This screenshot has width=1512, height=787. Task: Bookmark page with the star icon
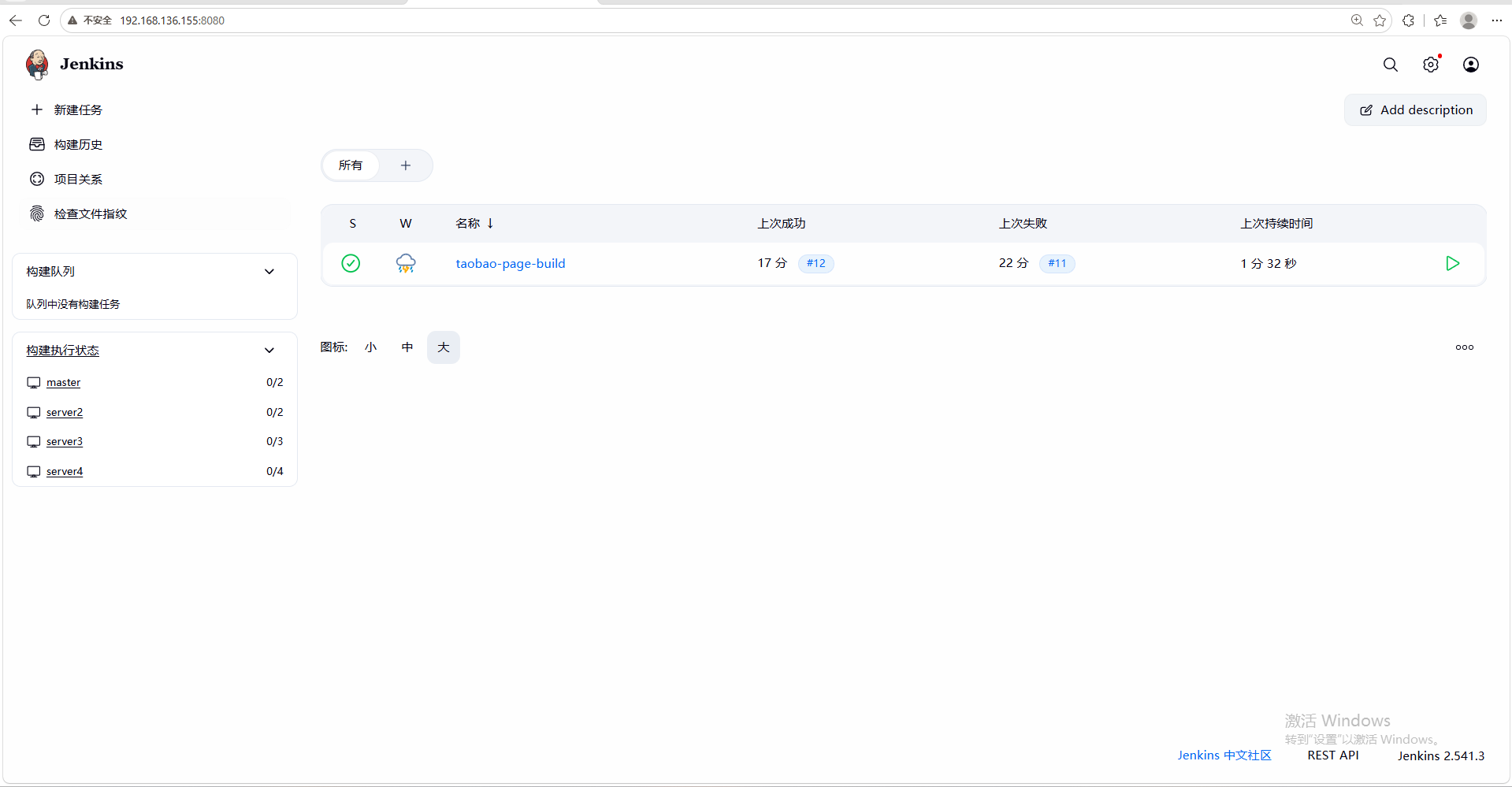pyautogui.click(x=1380, y=20)
